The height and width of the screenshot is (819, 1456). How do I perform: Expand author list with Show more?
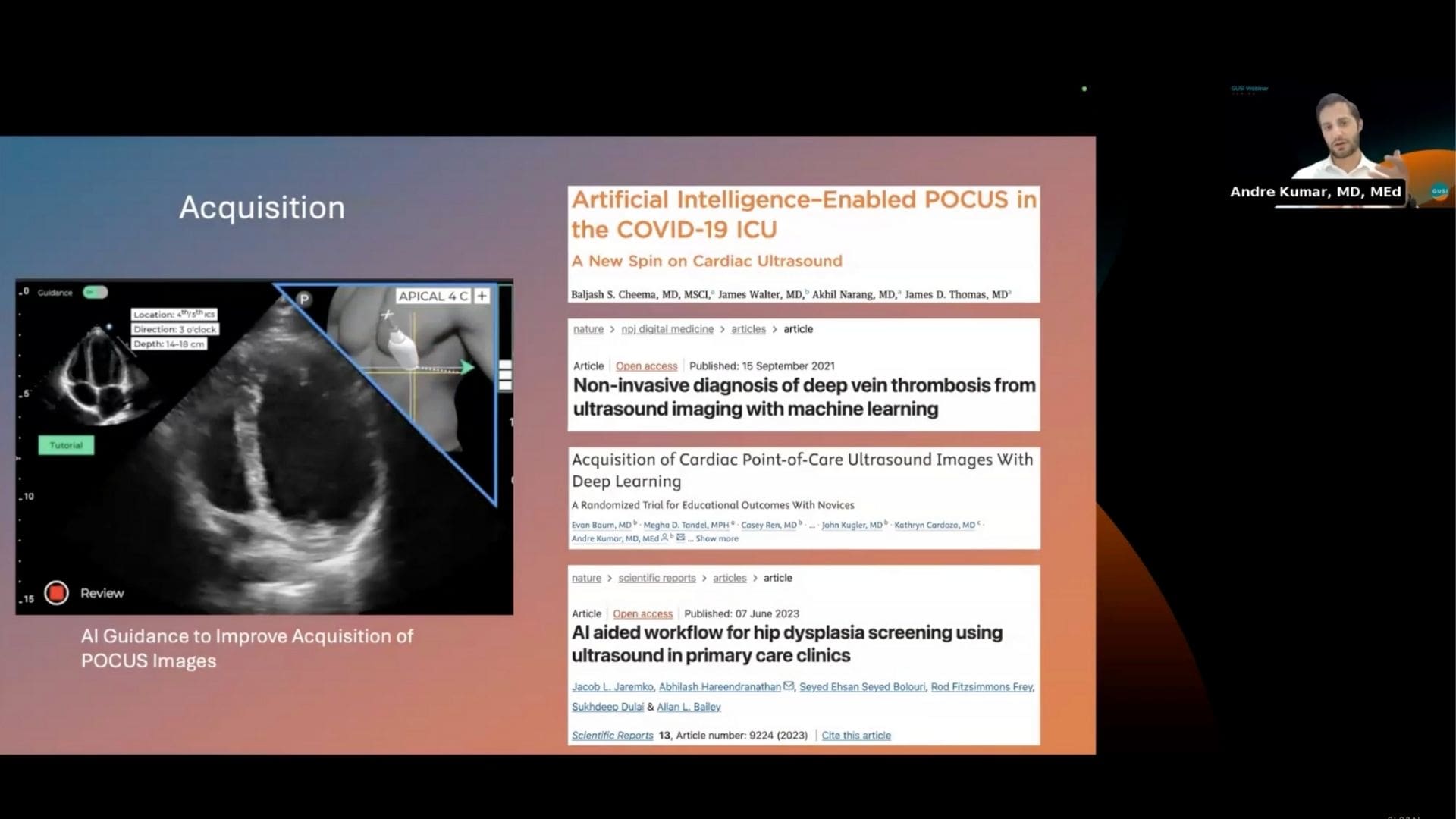pos(717,538)
